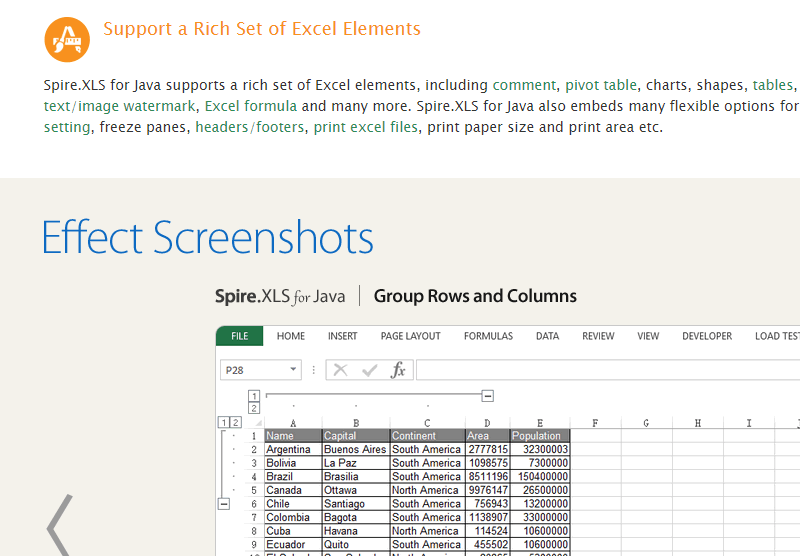The image size is (800, 556).
Task: Collapse row group with minus button
Action: click(223, 504)
